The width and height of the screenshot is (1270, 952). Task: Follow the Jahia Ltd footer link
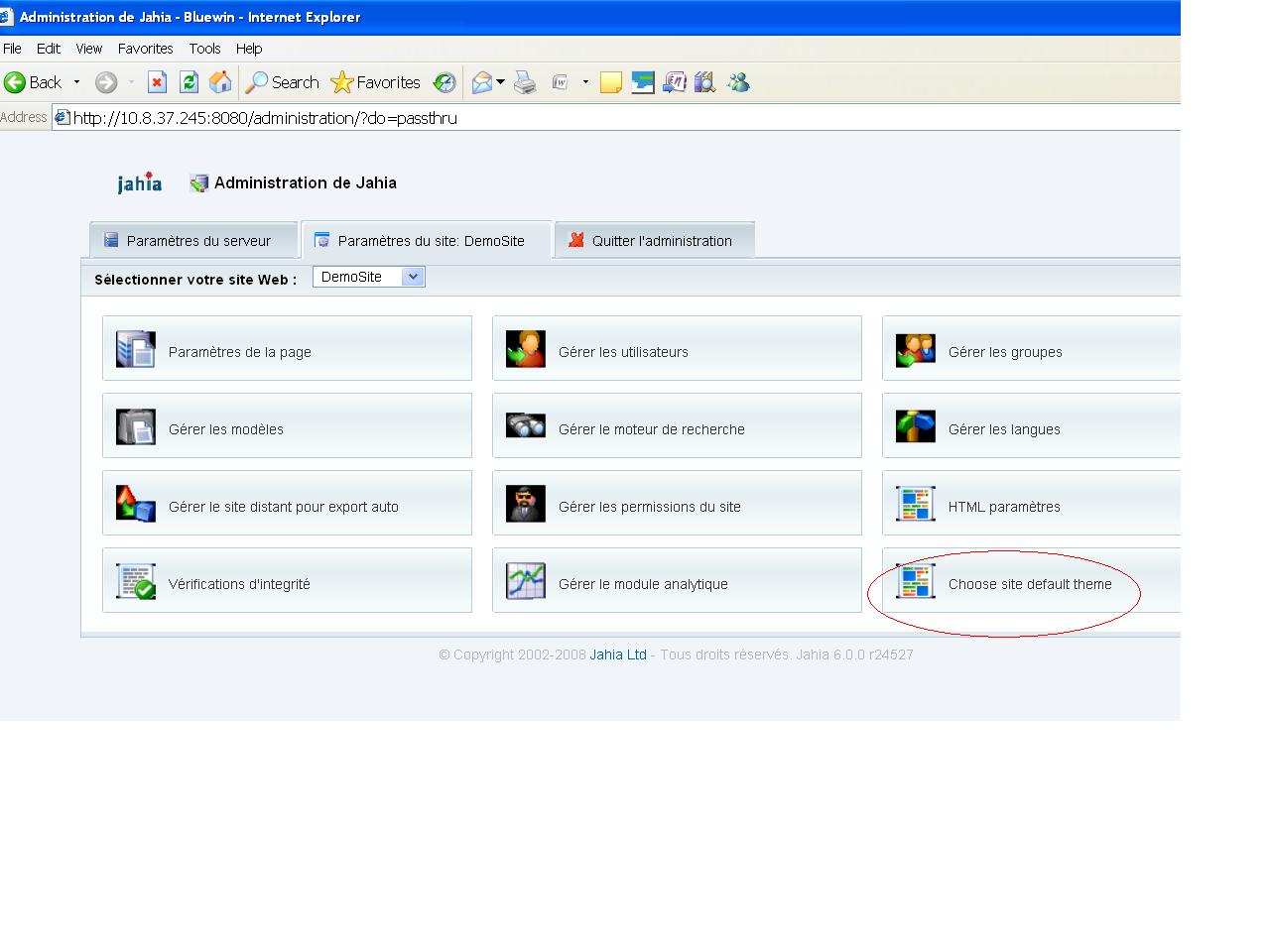[x=618, y=654]
